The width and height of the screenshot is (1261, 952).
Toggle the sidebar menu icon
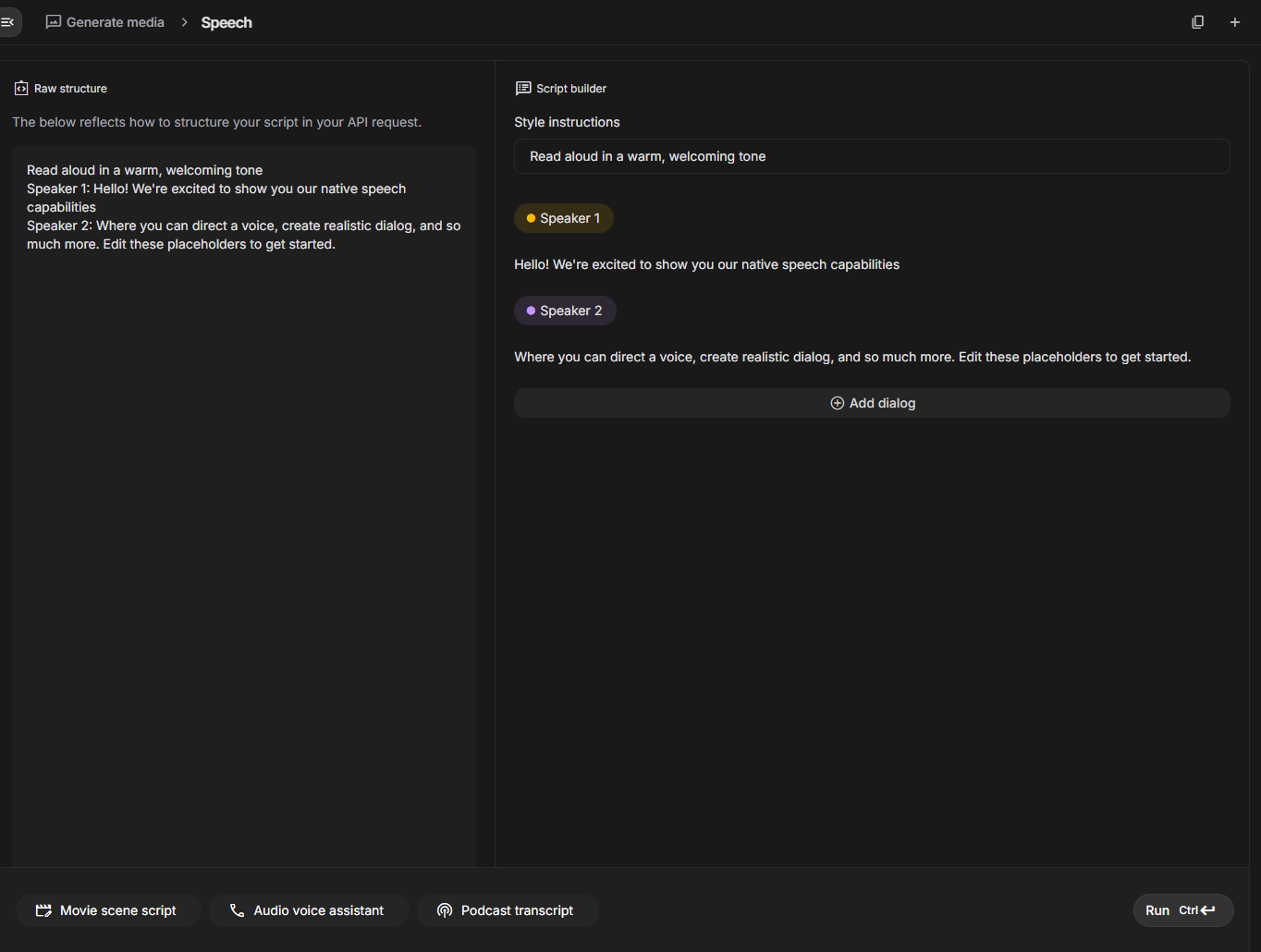(7, 22)
